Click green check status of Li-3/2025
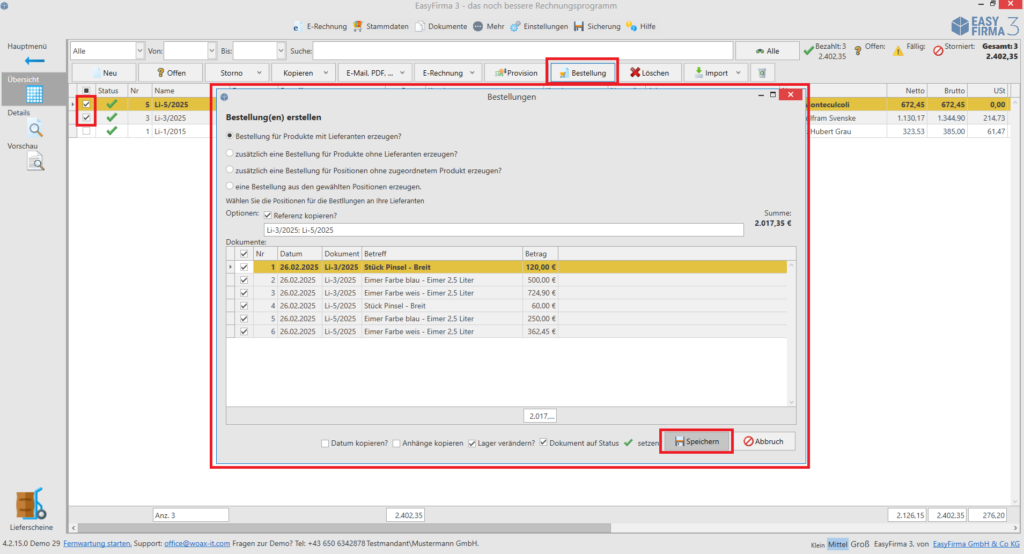Image resolution: width=1024 pixels, height=554 pixels. pos(112,118)
